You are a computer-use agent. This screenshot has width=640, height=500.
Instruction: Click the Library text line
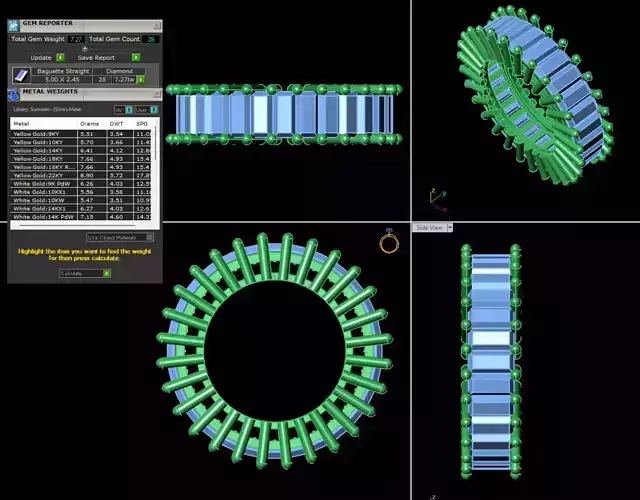47,109
